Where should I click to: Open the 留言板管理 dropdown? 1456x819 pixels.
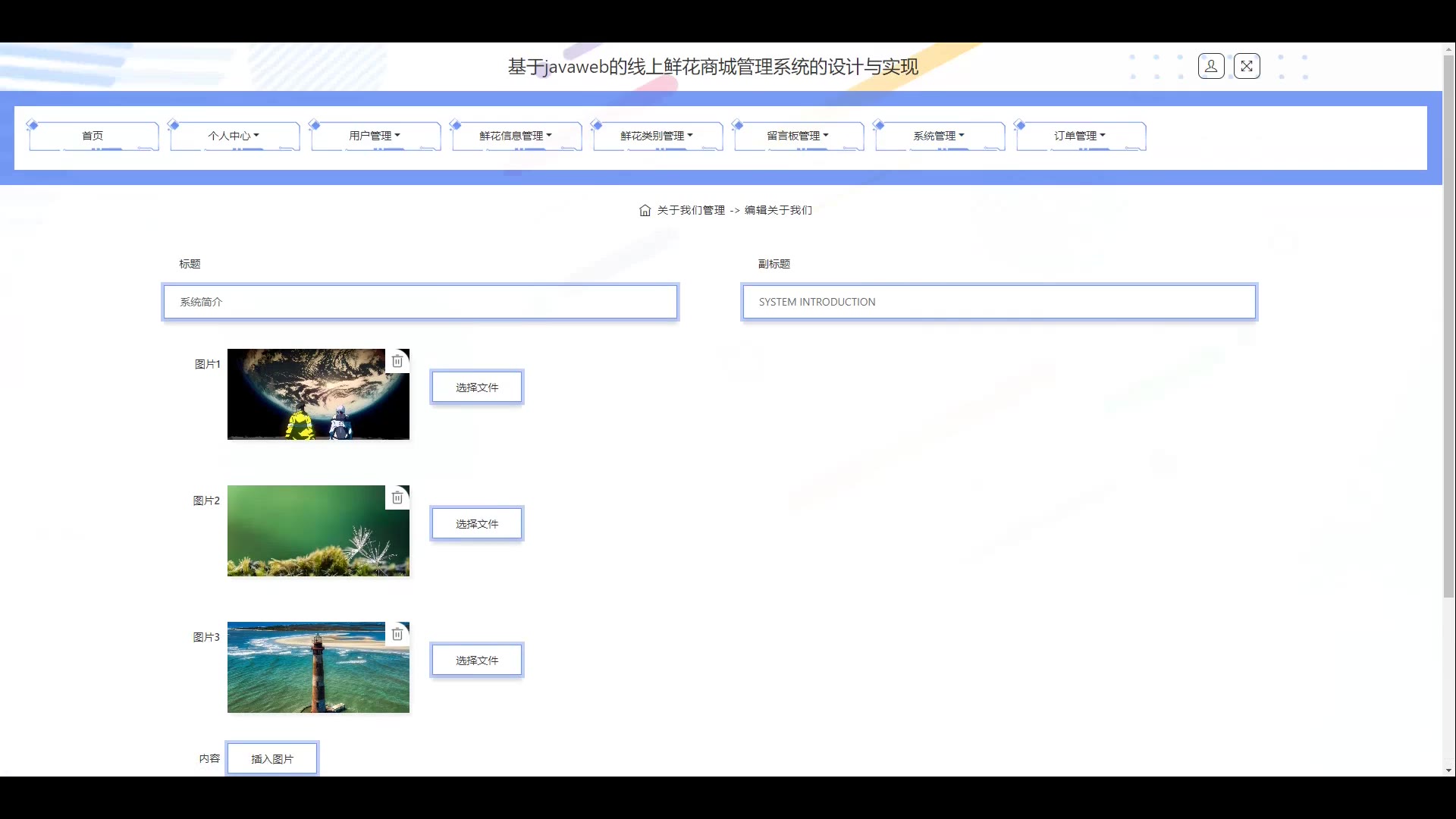point(798,136)
